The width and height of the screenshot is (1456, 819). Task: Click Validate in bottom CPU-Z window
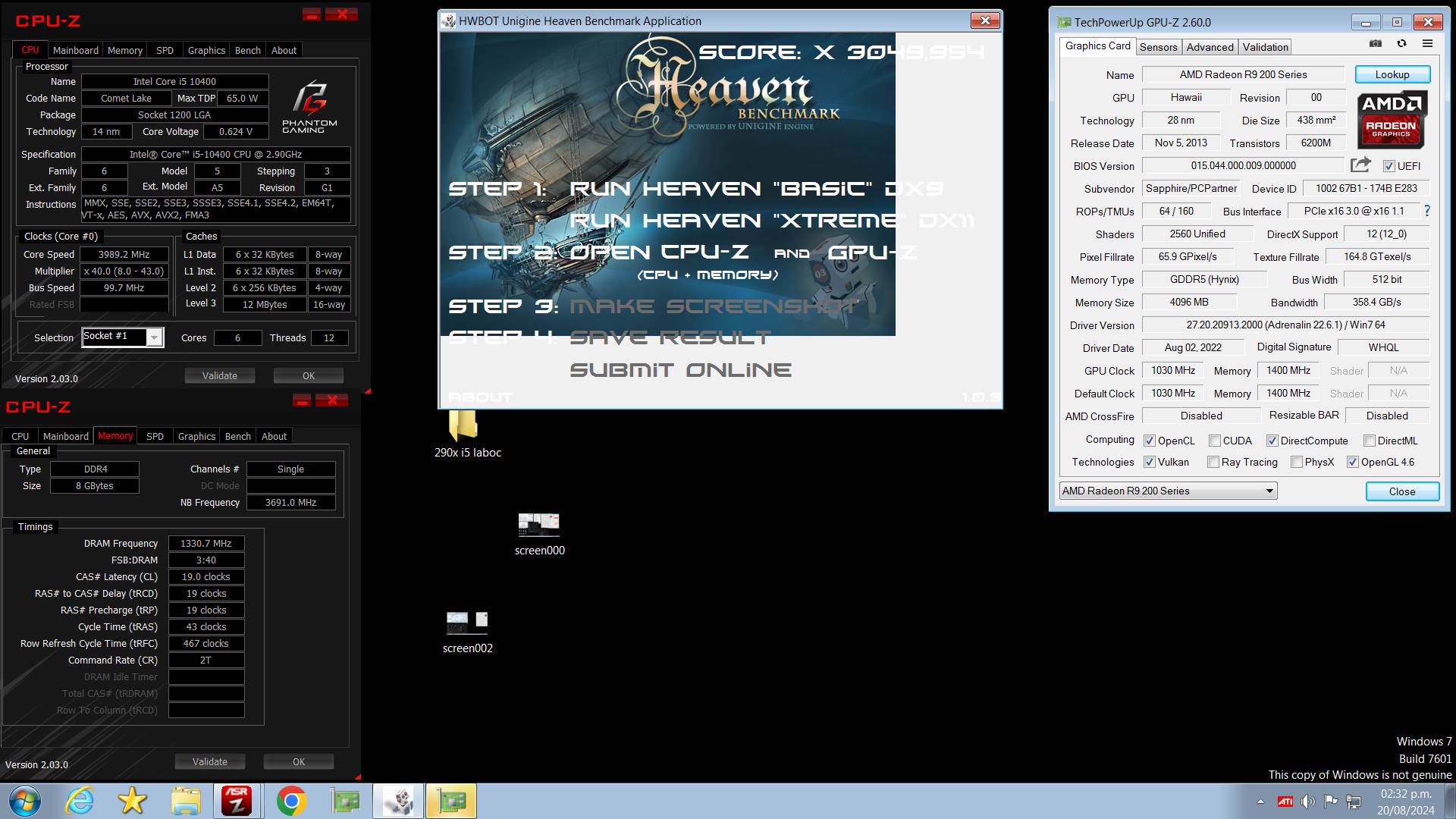point(210,761)
